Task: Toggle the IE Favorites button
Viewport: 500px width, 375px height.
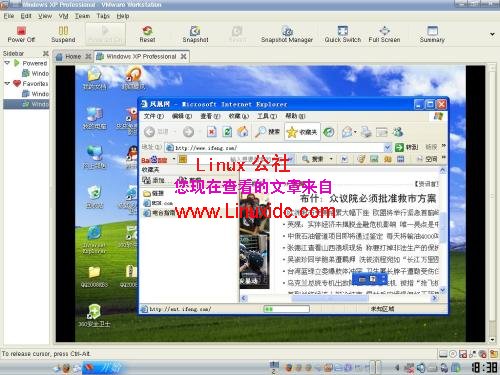Action: pos(302,132)
